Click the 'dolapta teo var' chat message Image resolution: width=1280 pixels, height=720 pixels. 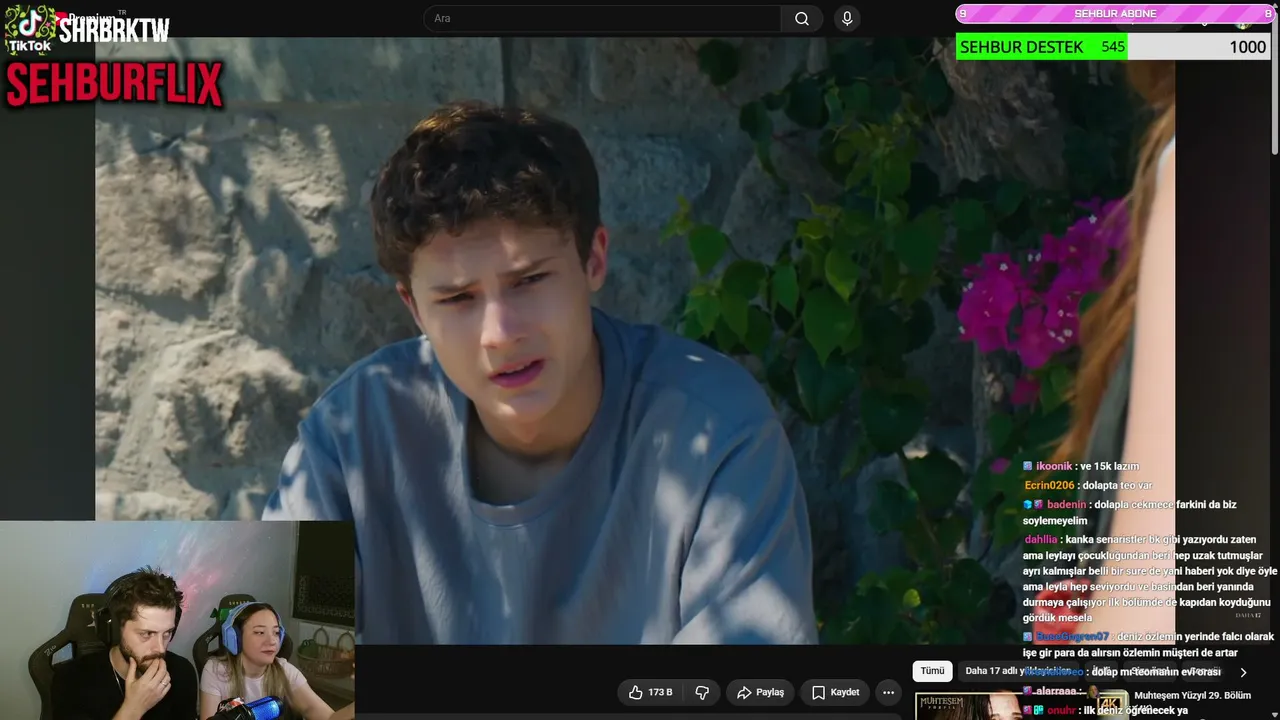1117,485
